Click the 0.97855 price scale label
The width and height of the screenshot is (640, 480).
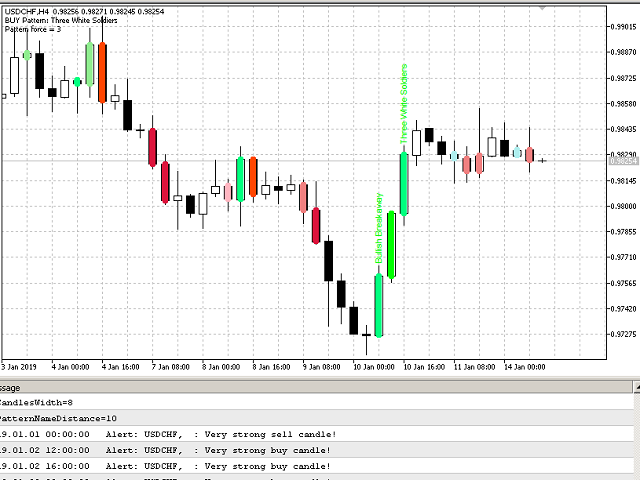(x=623, y=232)
